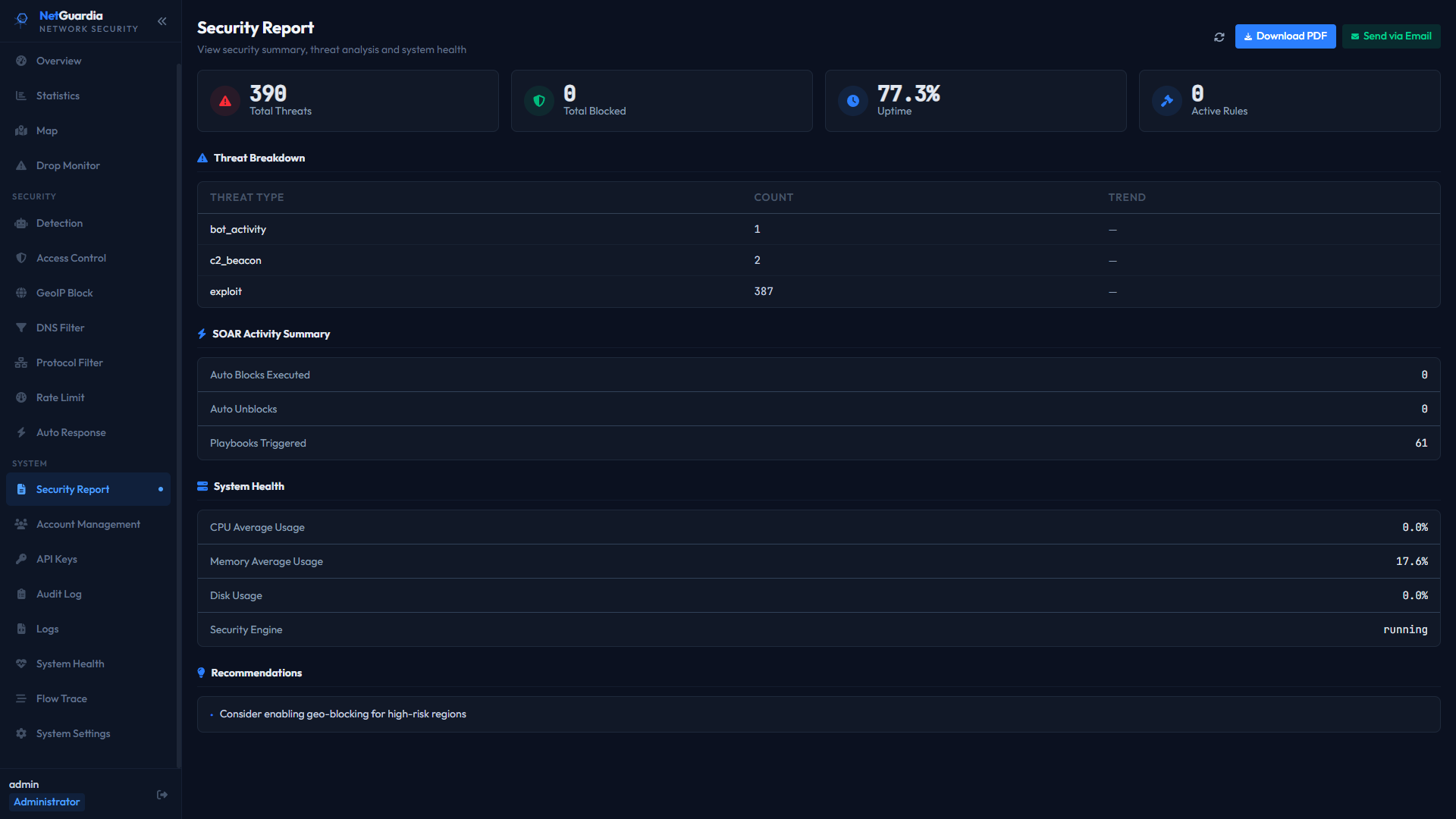The height and width of the screenshot is (819, 1456).
Task: Click the Administrator role badge
Action: (x=46, y=802)
